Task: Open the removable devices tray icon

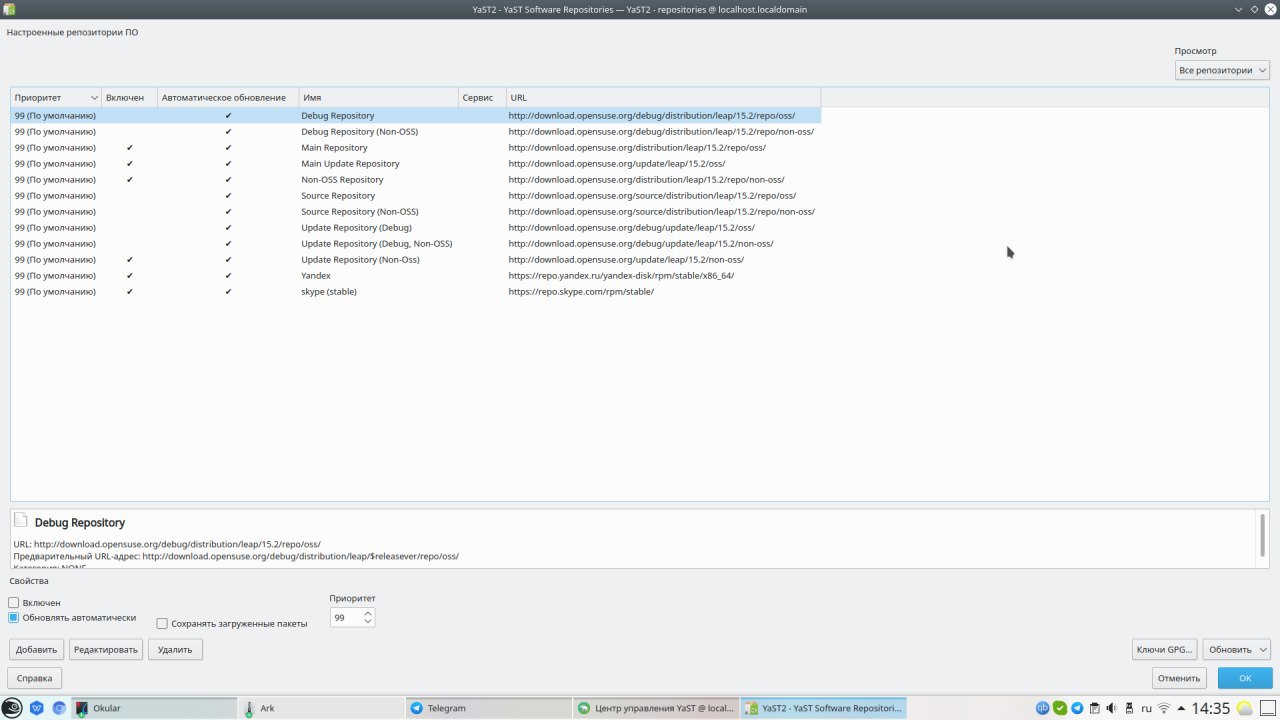Action: (x=1129, y=708)
